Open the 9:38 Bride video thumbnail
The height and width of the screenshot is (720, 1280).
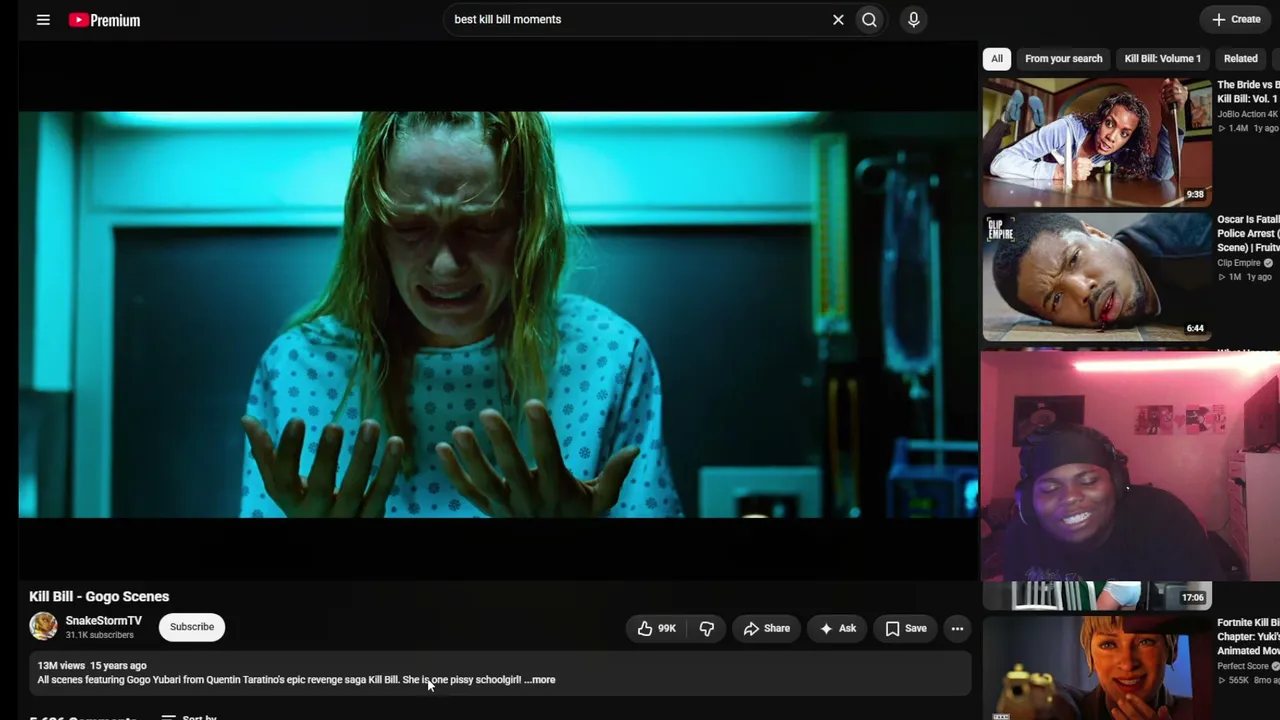pos(1097,142)
